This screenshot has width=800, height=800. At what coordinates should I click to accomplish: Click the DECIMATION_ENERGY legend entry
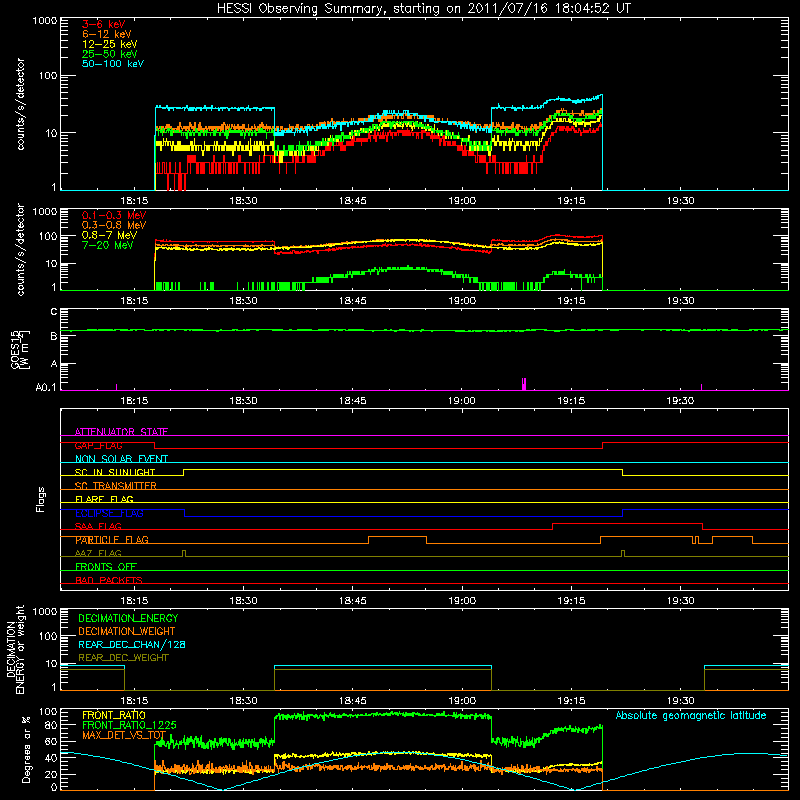[128, 618]
